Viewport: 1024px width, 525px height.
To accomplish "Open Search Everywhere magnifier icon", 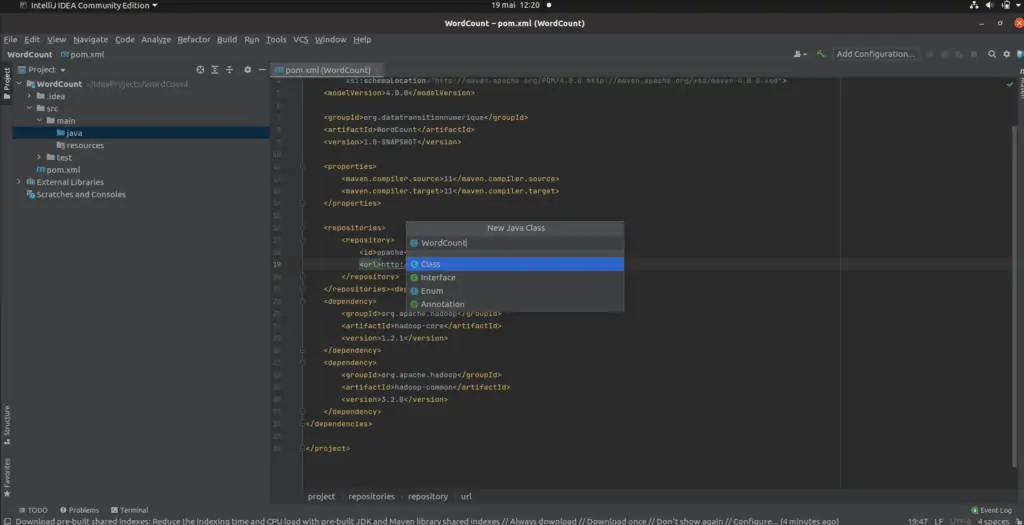I will coord(992,54).
